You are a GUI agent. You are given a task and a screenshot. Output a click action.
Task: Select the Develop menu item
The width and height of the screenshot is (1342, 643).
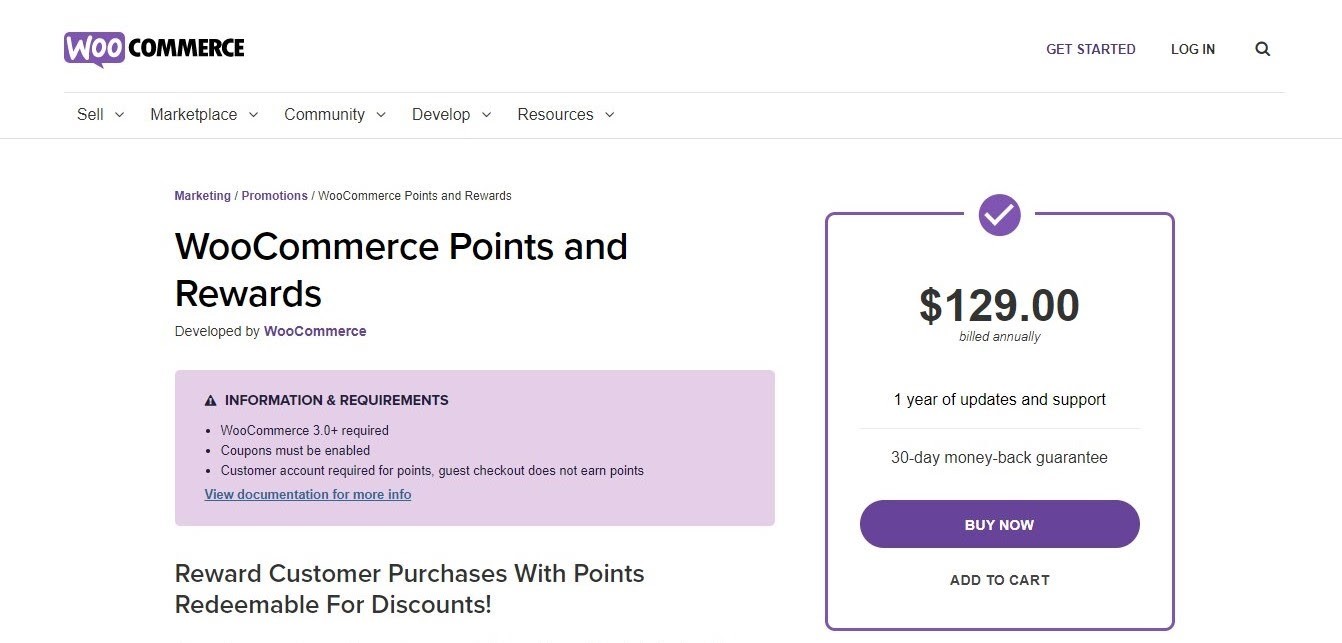(x=441, y=114)
